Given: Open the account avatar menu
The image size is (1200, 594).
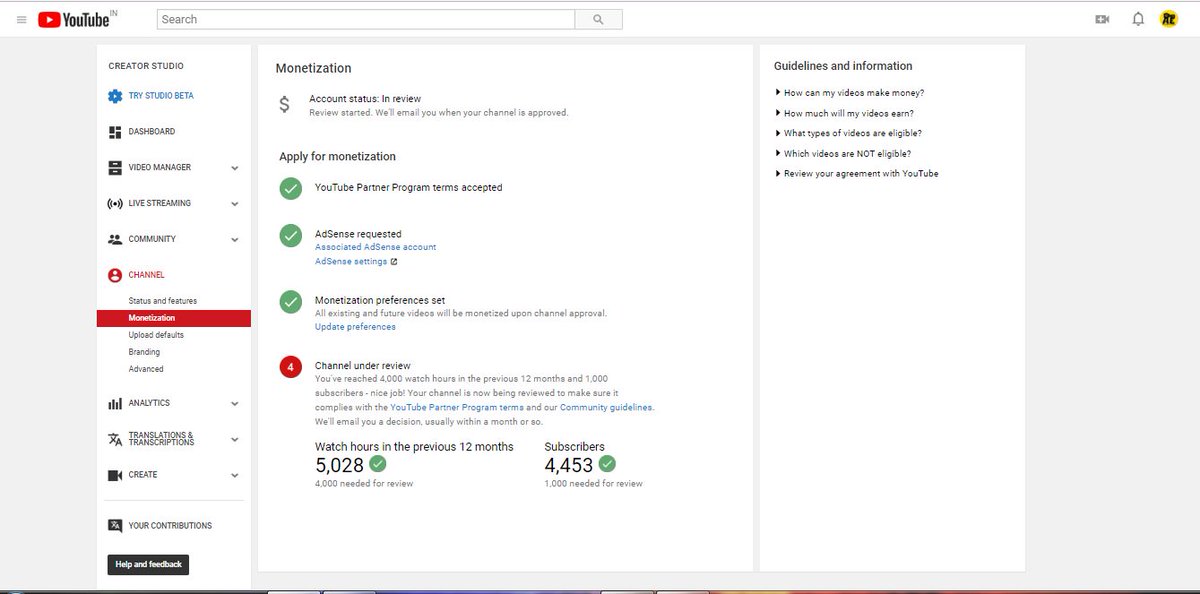Looking at the screenshot, I should pos(1169,18).
